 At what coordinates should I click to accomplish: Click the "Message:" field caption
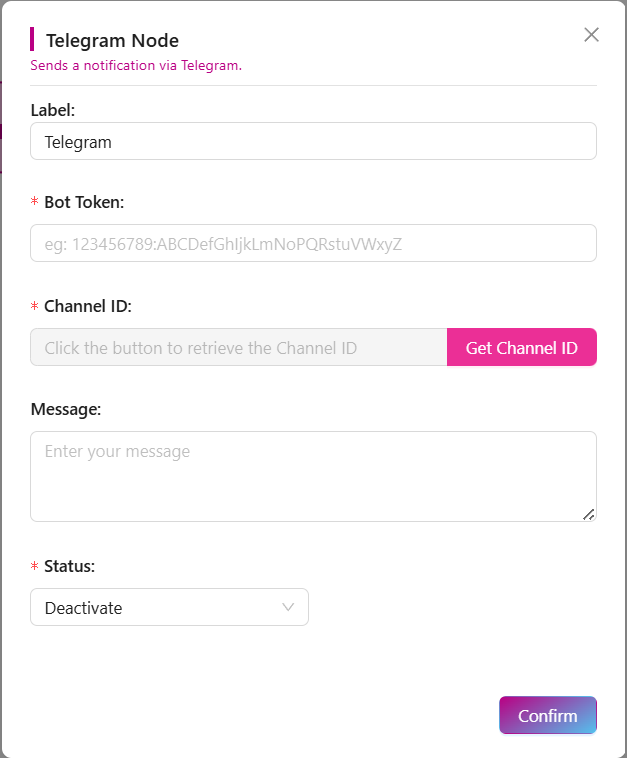(x=66, y=409)
